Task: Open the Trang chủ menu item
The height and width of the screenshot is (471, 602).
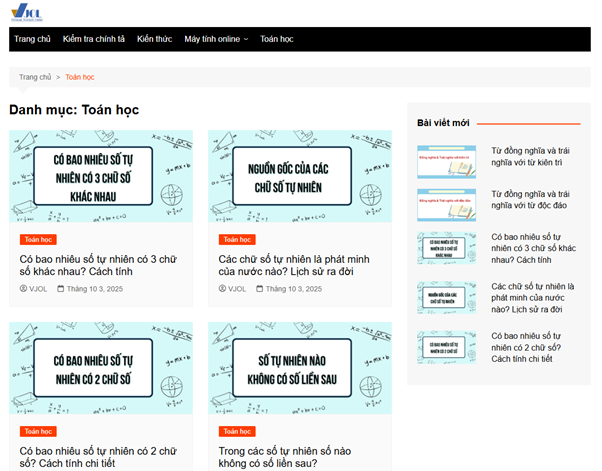Action: tap(32, 39)
